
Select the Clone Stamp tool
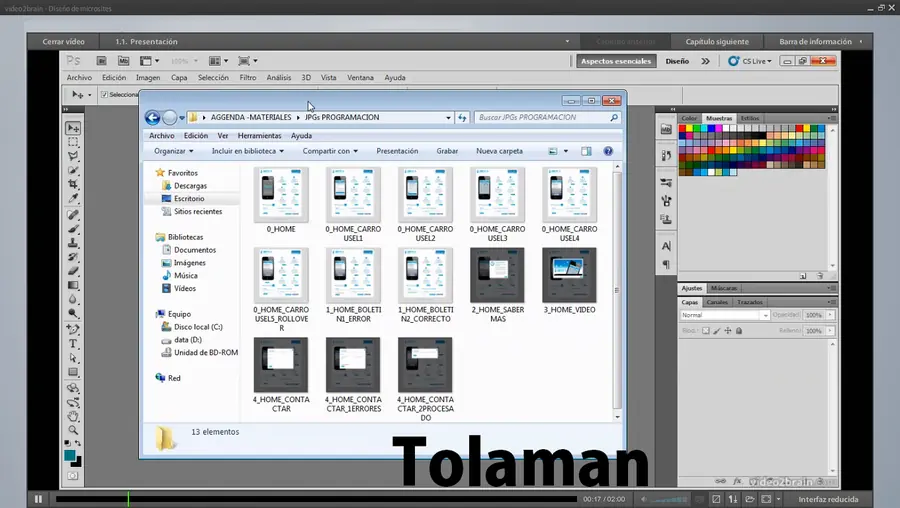click(73, 243)
